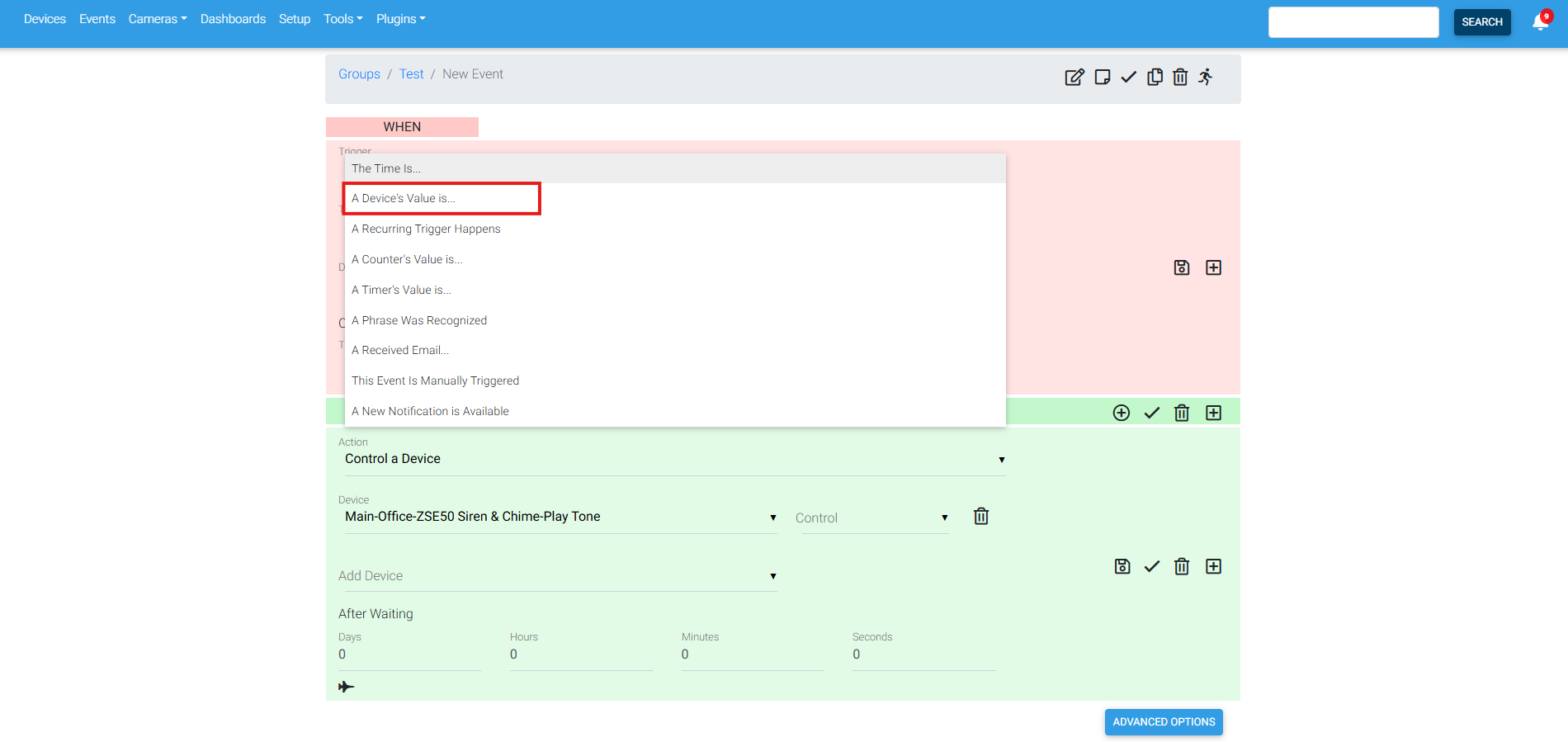This screenshot has height=742, width=1568.
Task: Click the Seconds wait field
Action: click(x=924, y=655)
